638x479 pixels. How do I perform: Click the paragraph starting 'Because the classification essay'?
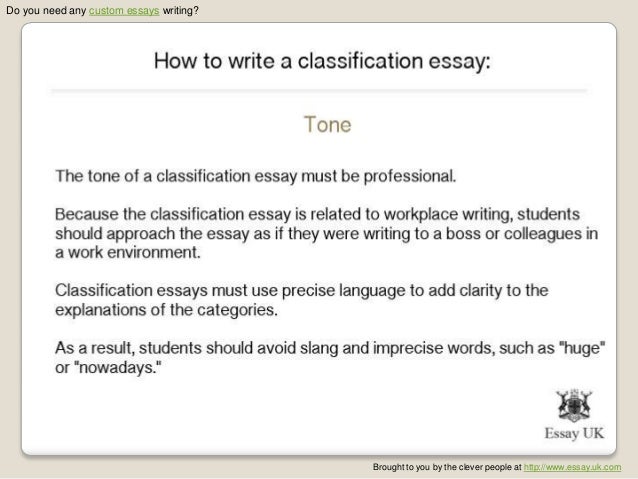point(326,233)
